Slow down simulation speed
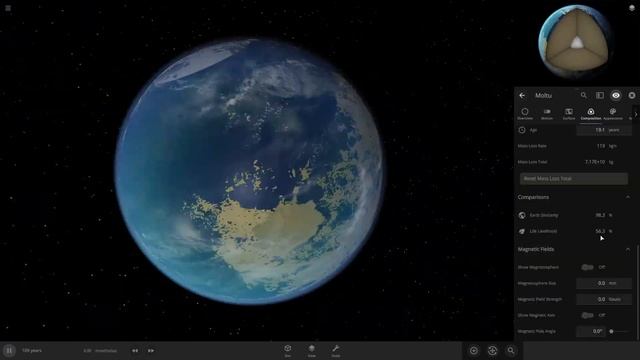 [135, 351]
